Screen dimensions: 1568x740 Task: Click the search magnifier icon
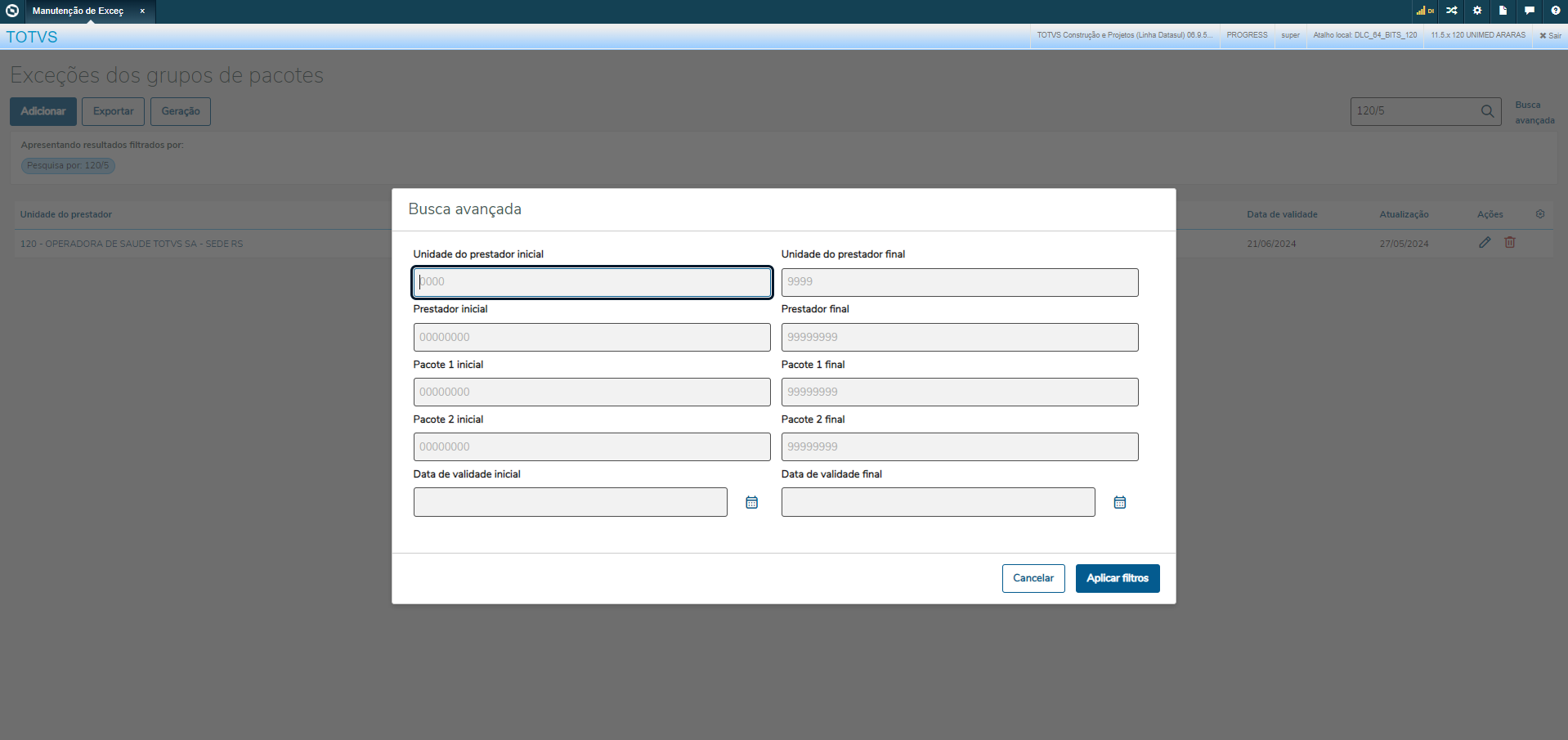[1487, 111]
